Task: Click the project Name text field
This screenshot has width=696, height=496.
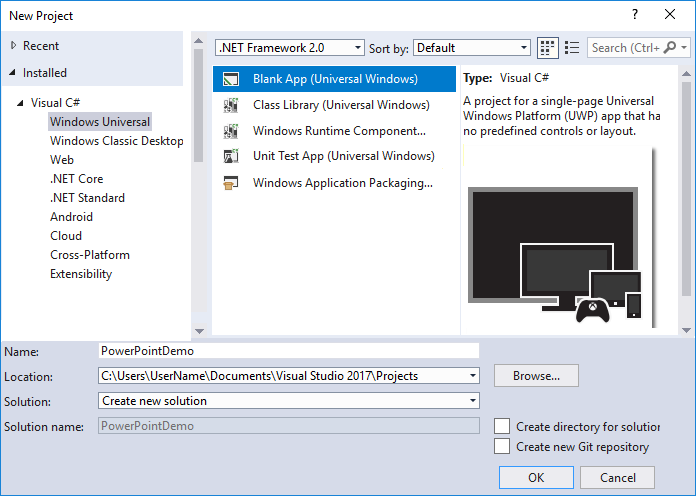Action: point(288,351)
